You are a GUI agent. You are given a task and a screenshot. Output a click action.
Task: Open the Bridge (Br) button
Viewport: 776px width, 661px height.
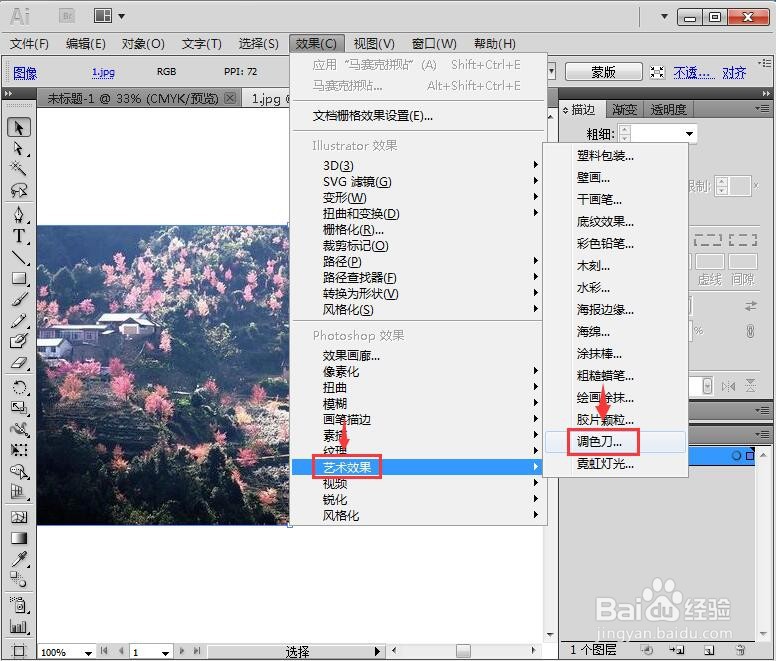pyautogui.click(x=67, y=16)
